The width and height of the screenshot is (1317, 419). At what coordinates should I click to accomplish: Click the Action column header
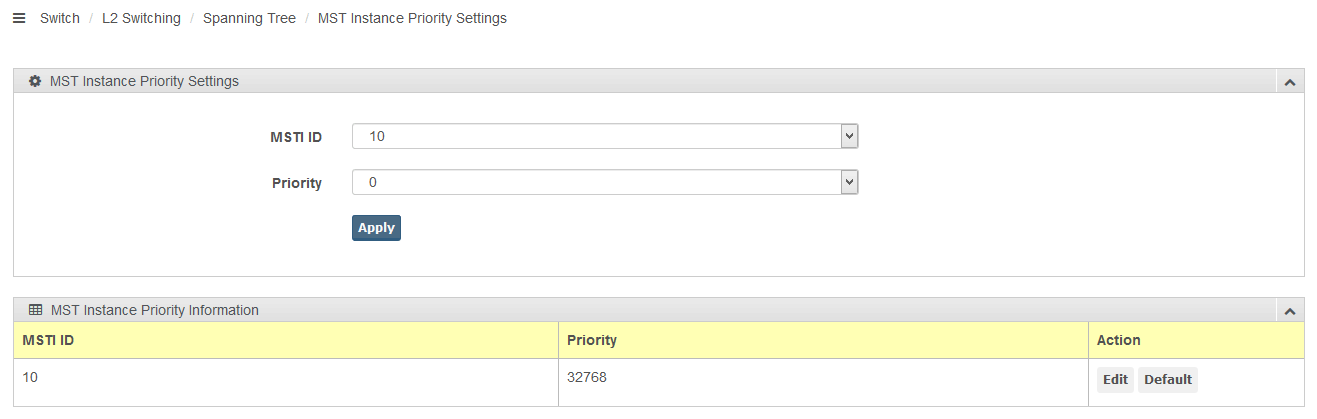[1119, 340]
